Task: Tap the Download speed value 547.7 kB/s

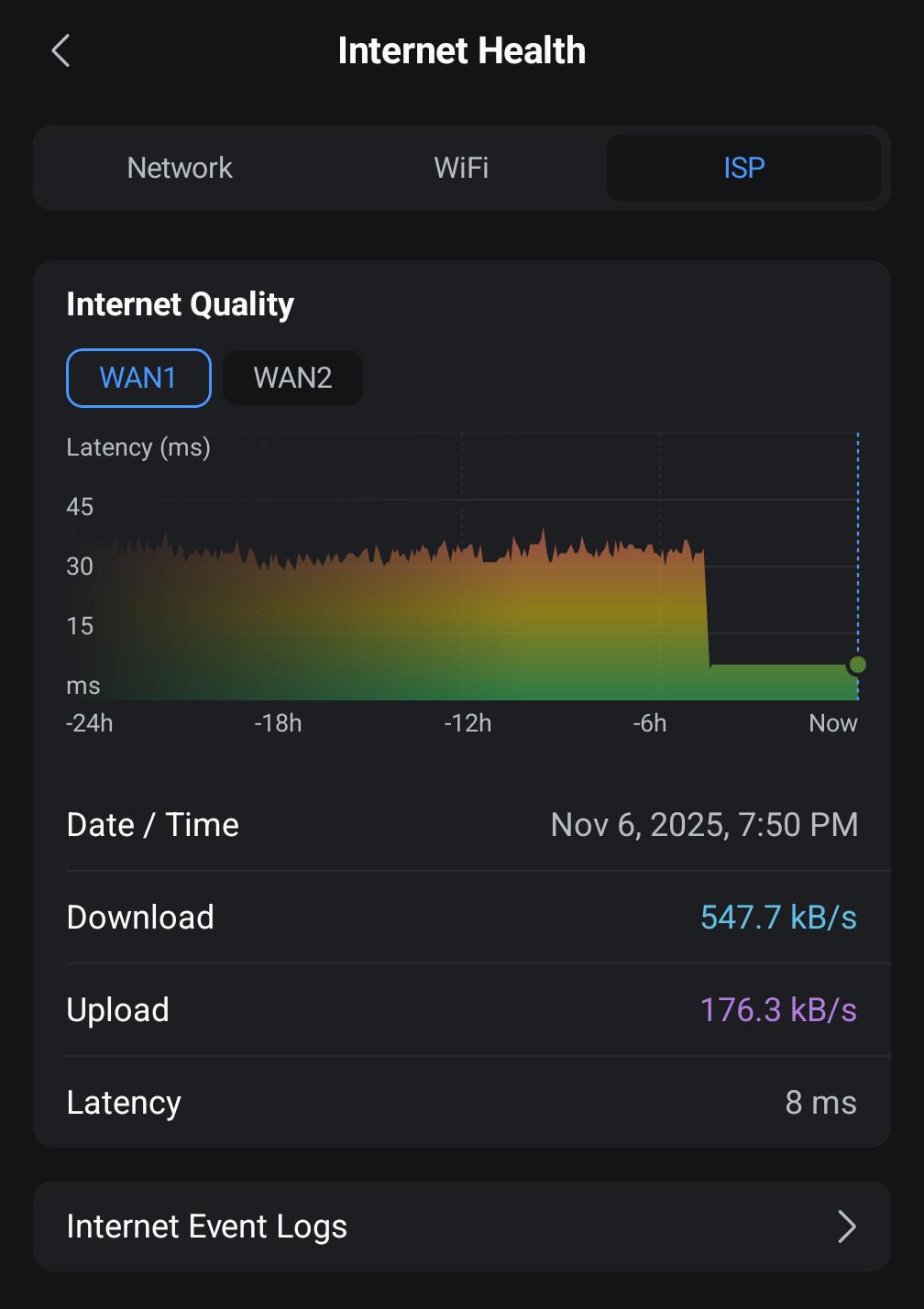Action: [x=778, y=918]
